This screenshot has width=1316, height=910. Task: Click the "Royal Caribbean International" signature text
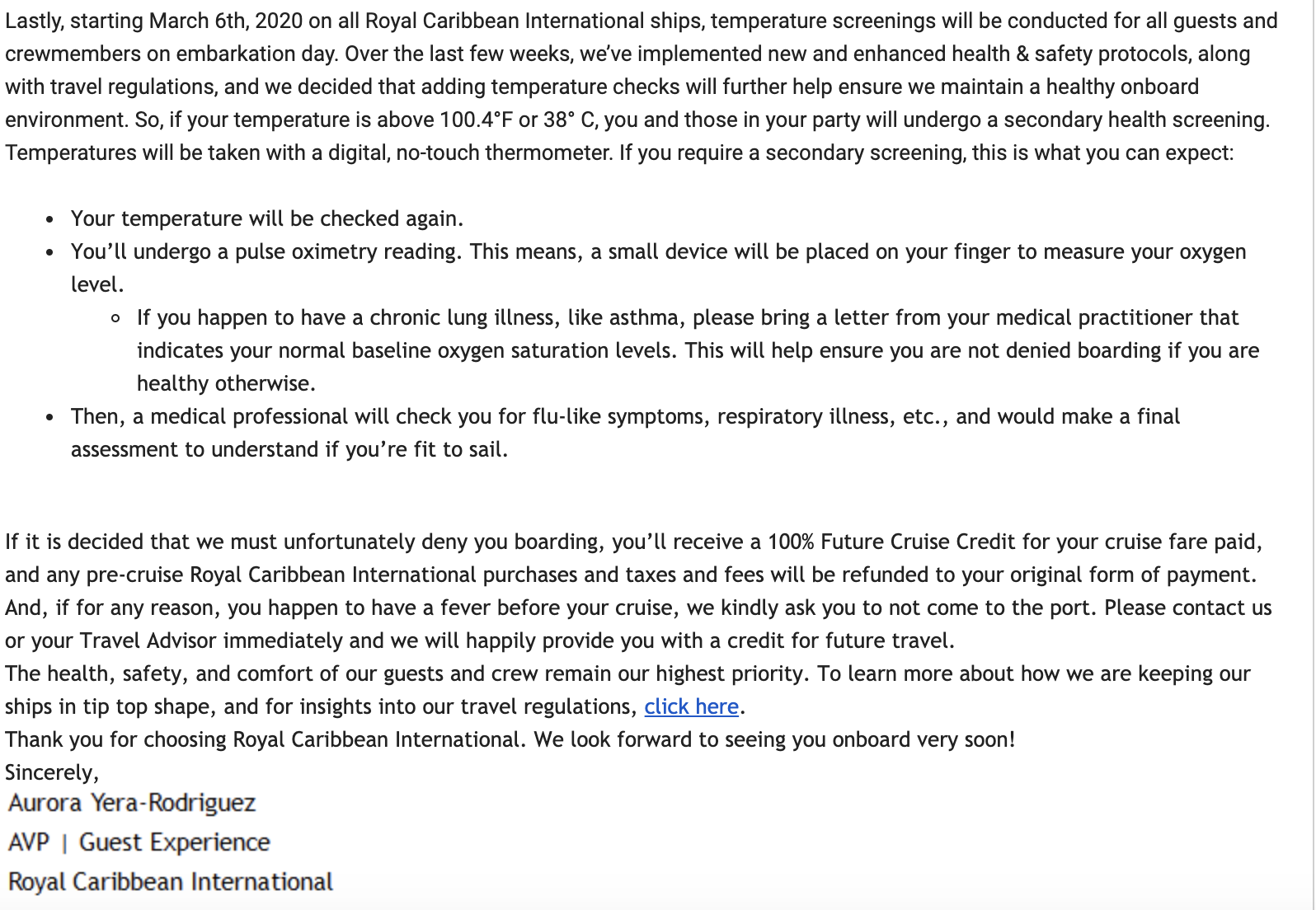[x=170, y=882]
